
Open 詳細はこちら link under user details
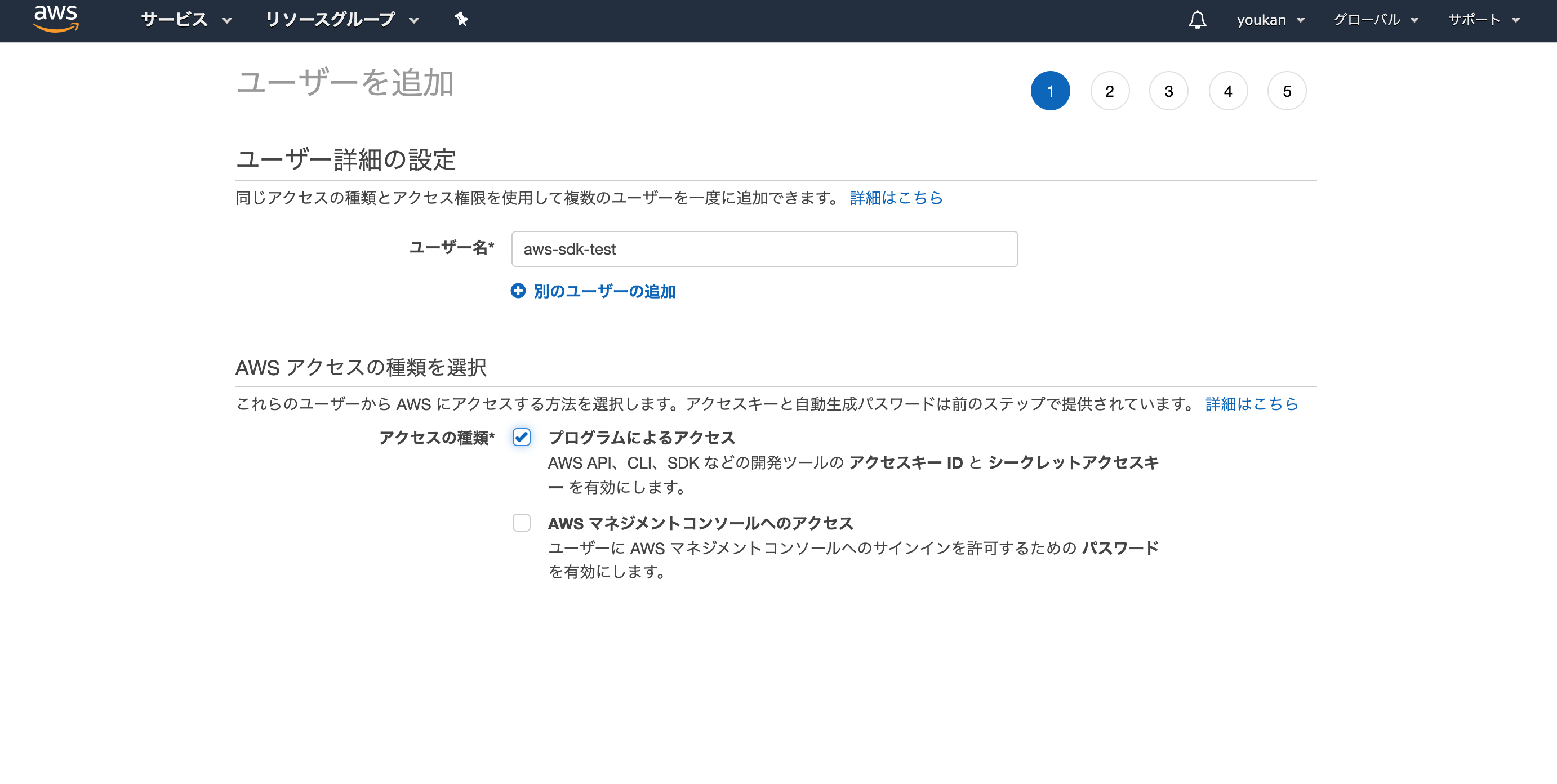coord(896,198)
